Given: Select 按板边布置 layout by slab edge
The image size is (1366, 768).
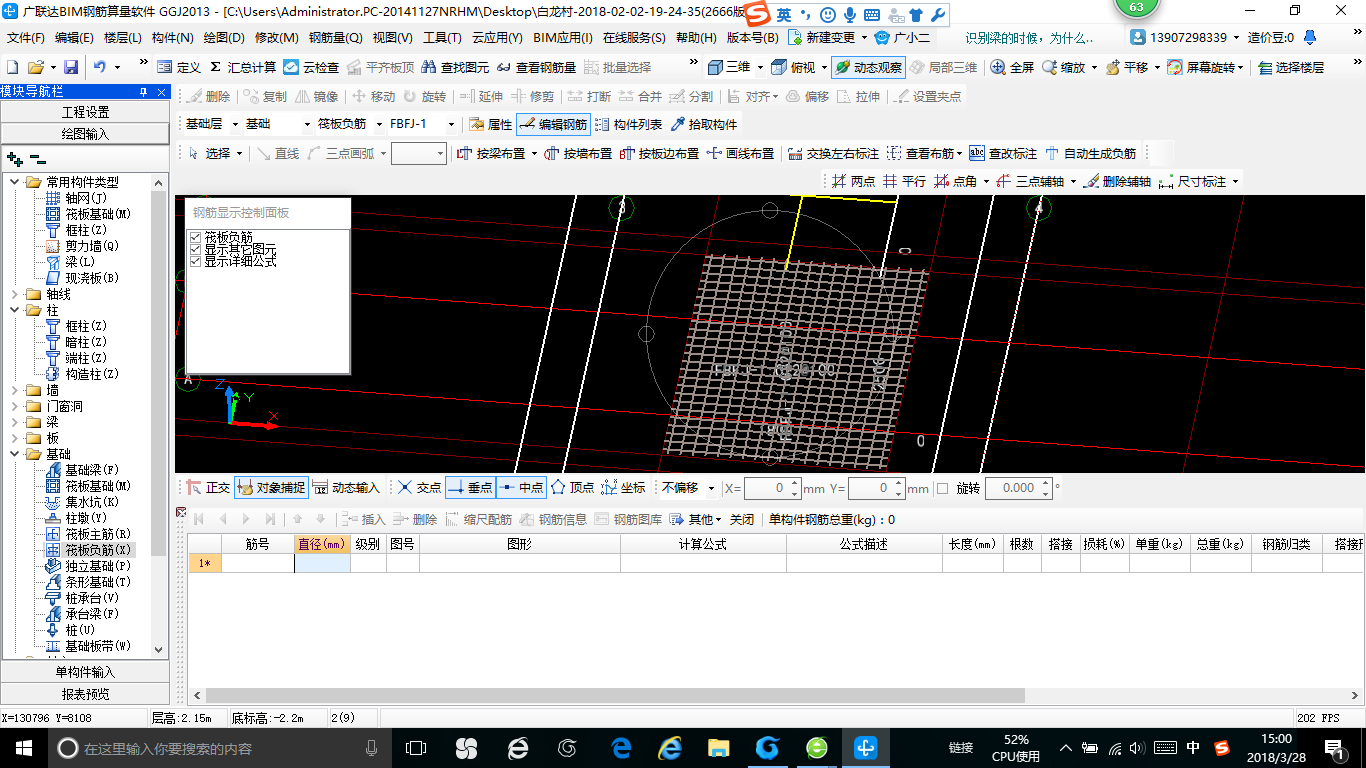Looking at the screenshot, I should 660,153.
